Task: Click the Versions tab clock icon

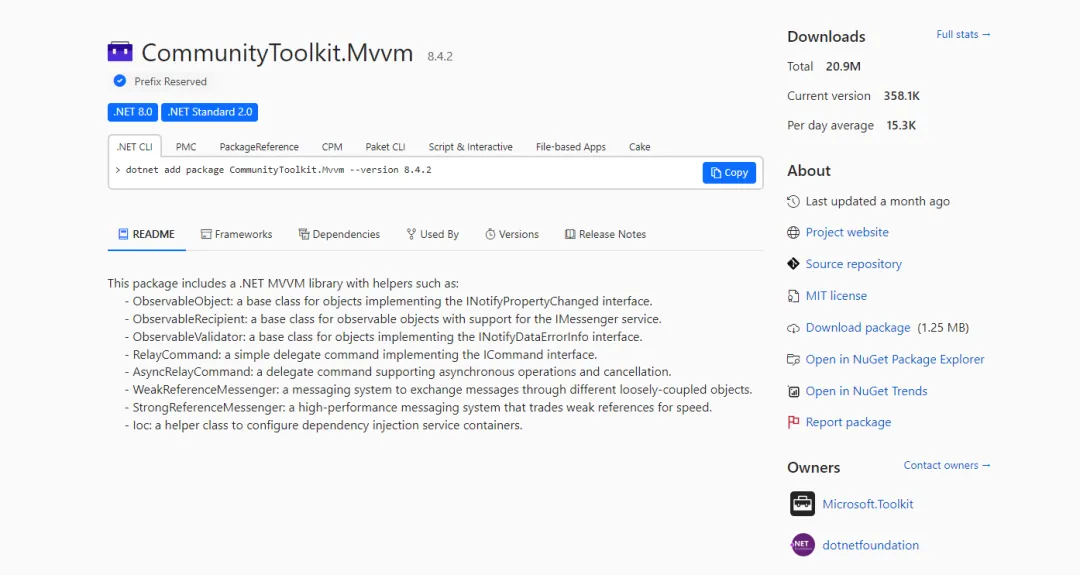Action: point(490,234)
